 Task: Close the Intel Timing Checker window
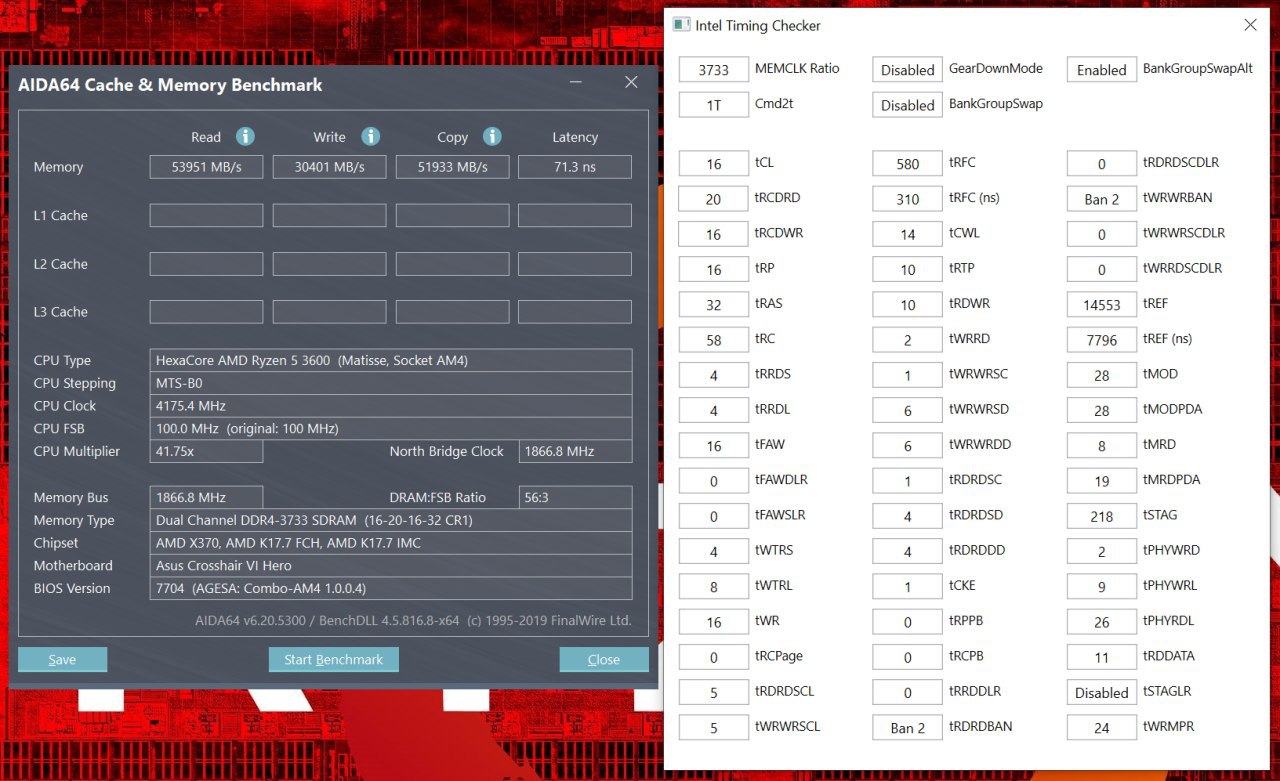(1250, 24)
